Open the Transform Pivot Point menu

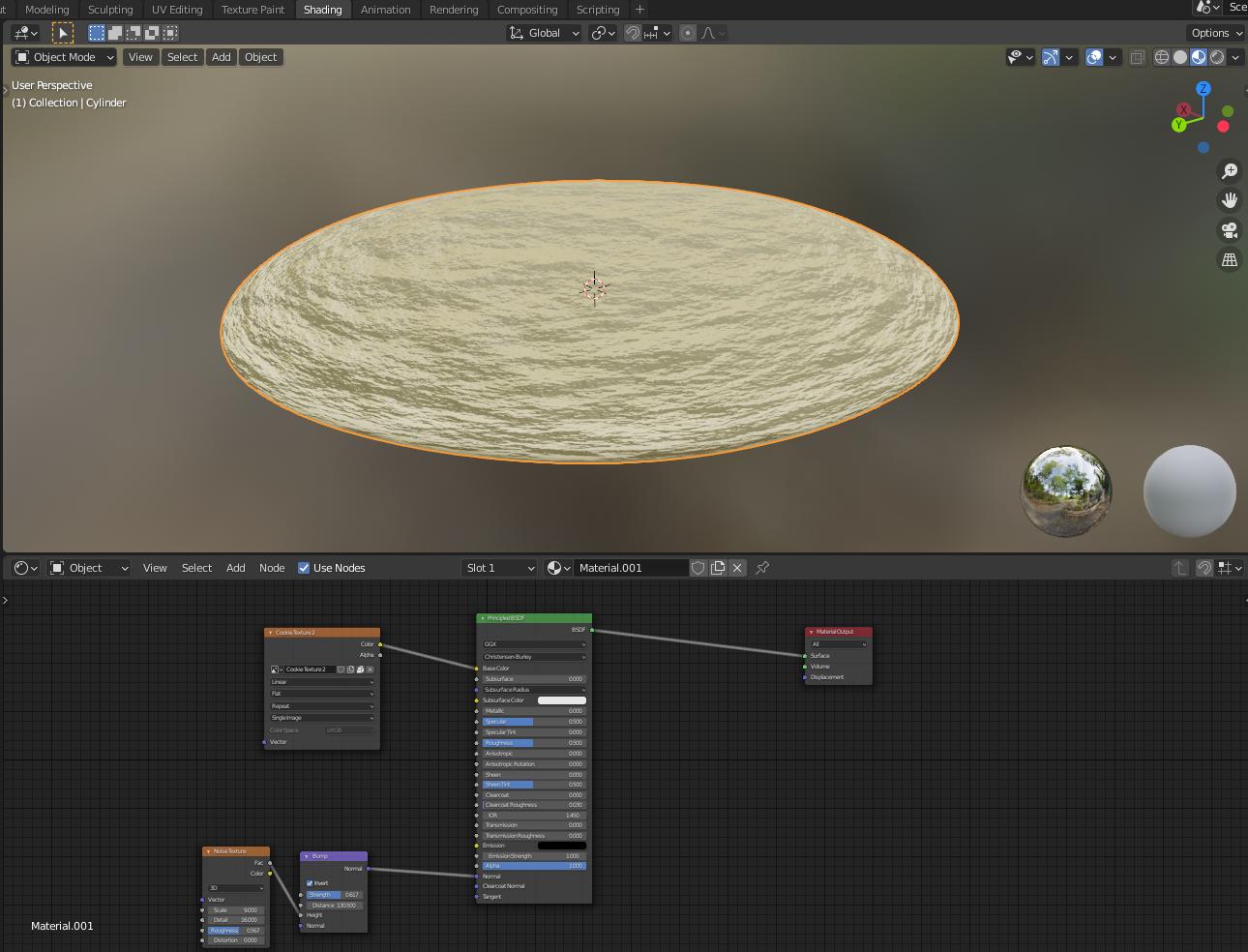[603, 33]
